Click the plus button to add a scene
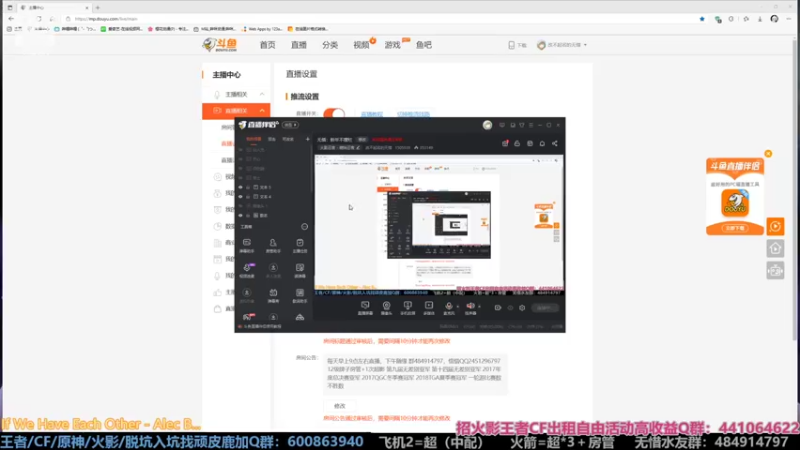800x450 pixels. point(308,139)
